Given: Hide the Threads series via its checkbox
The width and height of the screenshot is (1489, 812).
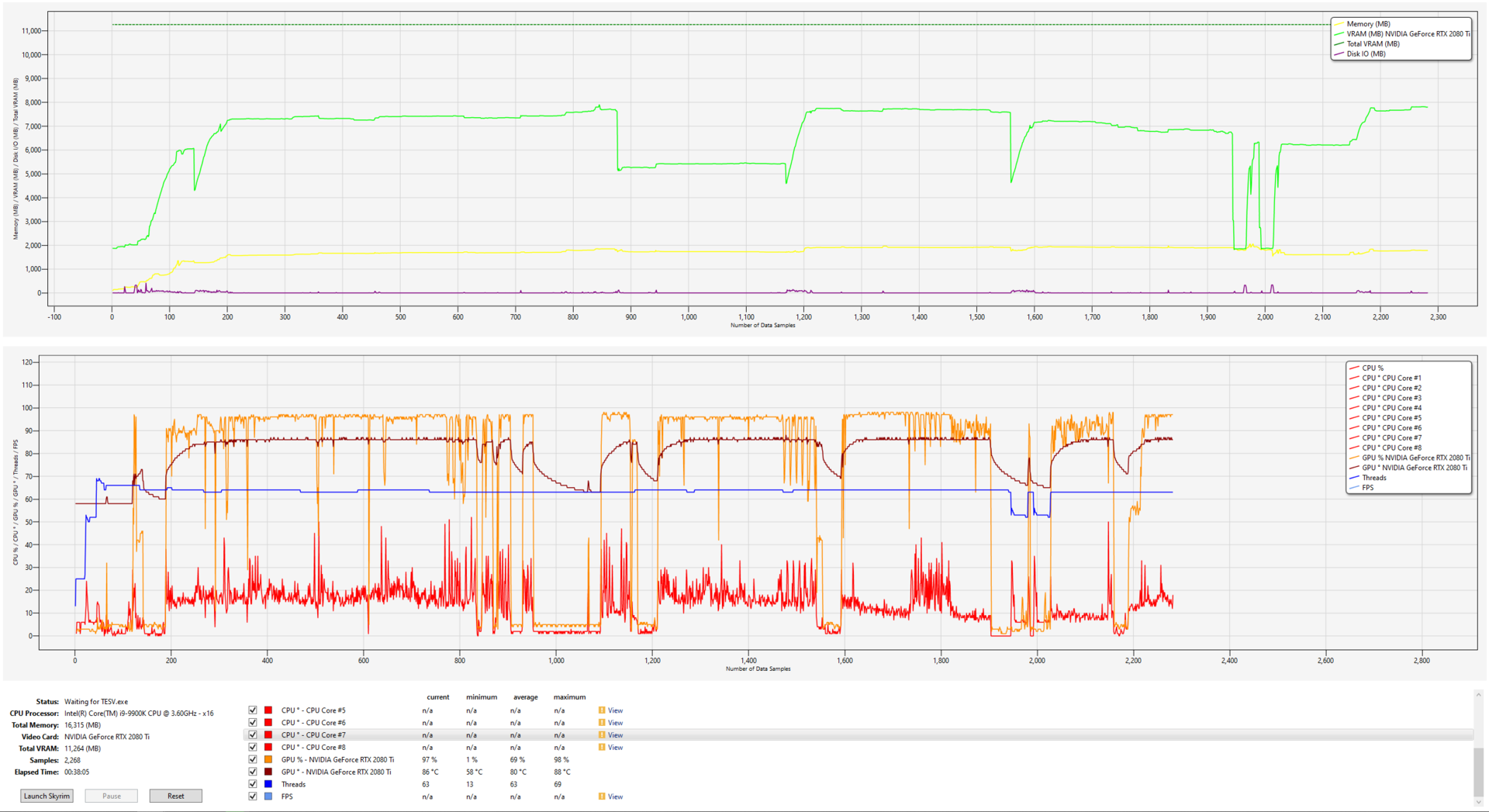Looking at the screenshot, I should pos(253,784).
